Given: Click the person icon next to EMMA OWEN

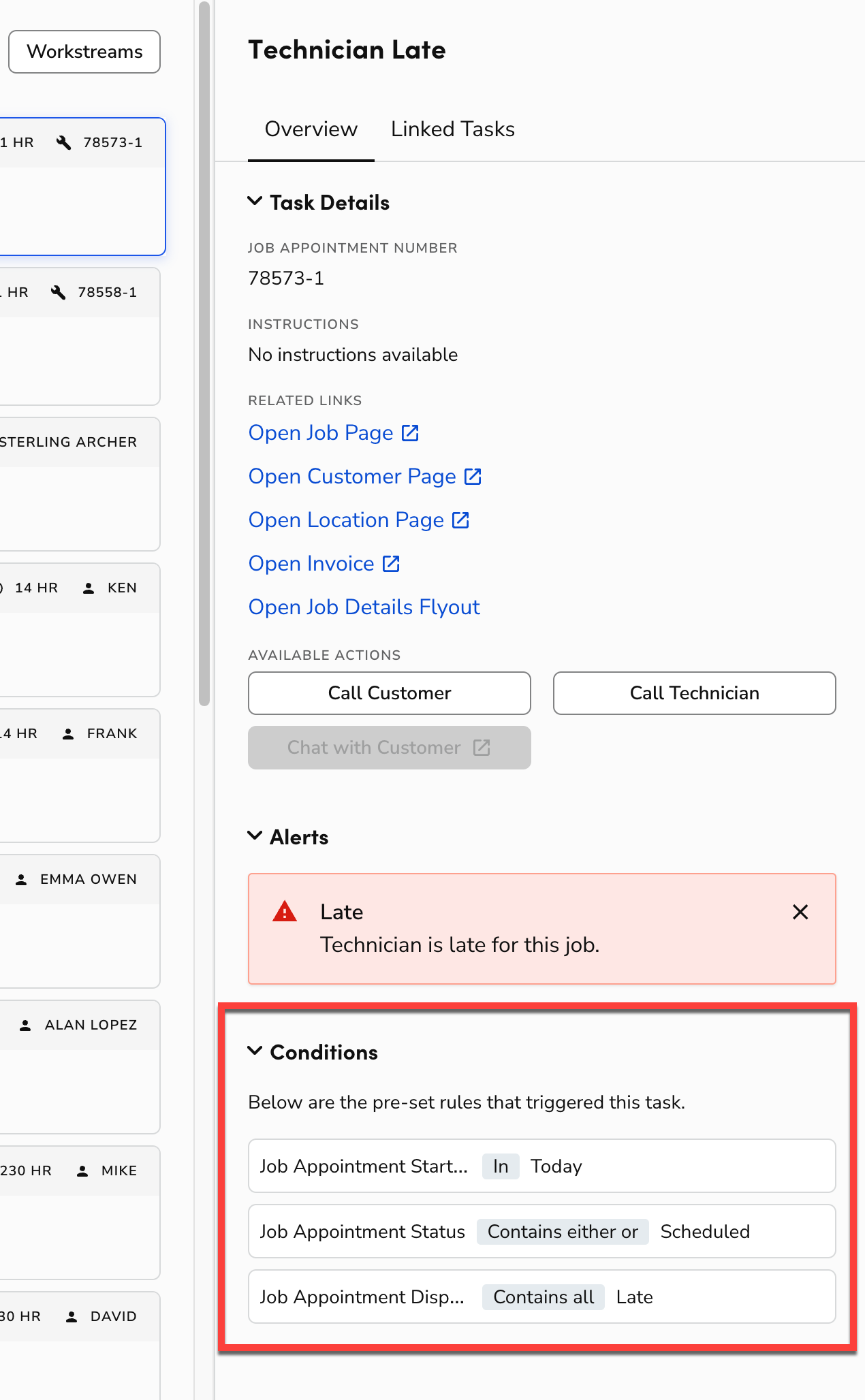Looking at the screenshot, I should [x=21, y=880].
